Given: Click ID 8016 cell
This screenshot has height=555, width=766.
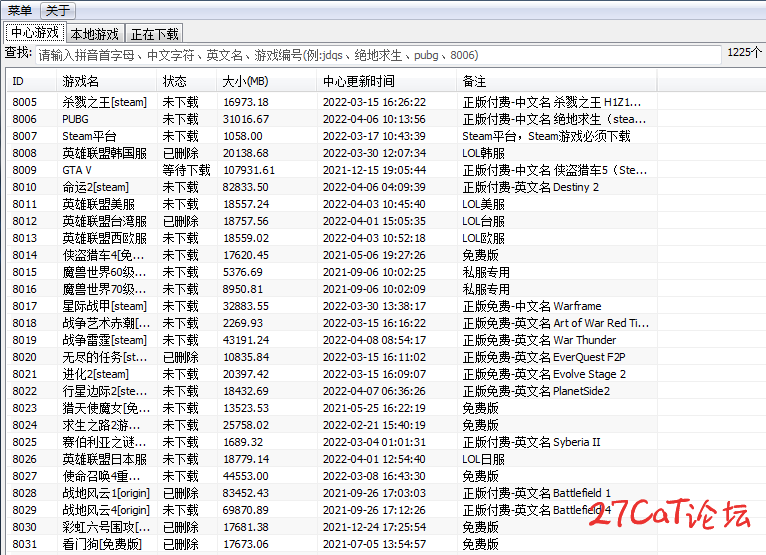Looking at the screenshot, I should 24,289.
